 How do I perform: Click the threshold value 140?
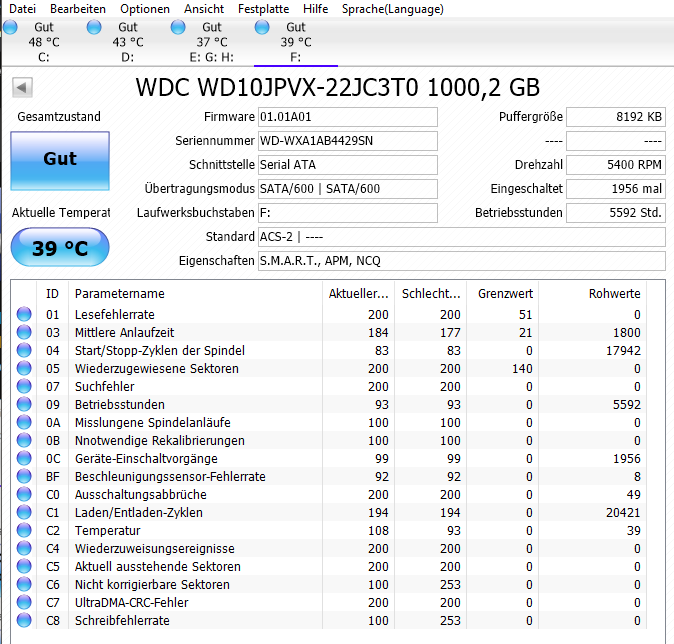522,369
